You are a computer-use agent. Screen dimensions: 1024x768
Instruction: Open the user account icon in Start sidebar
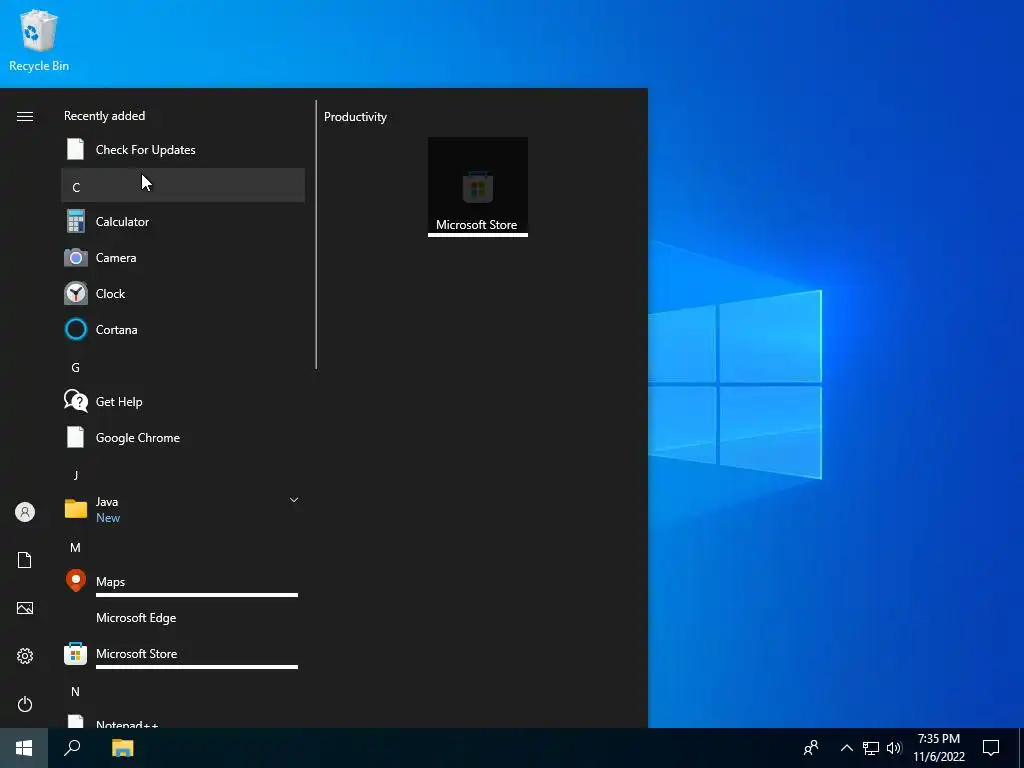[x=25, y=512]
